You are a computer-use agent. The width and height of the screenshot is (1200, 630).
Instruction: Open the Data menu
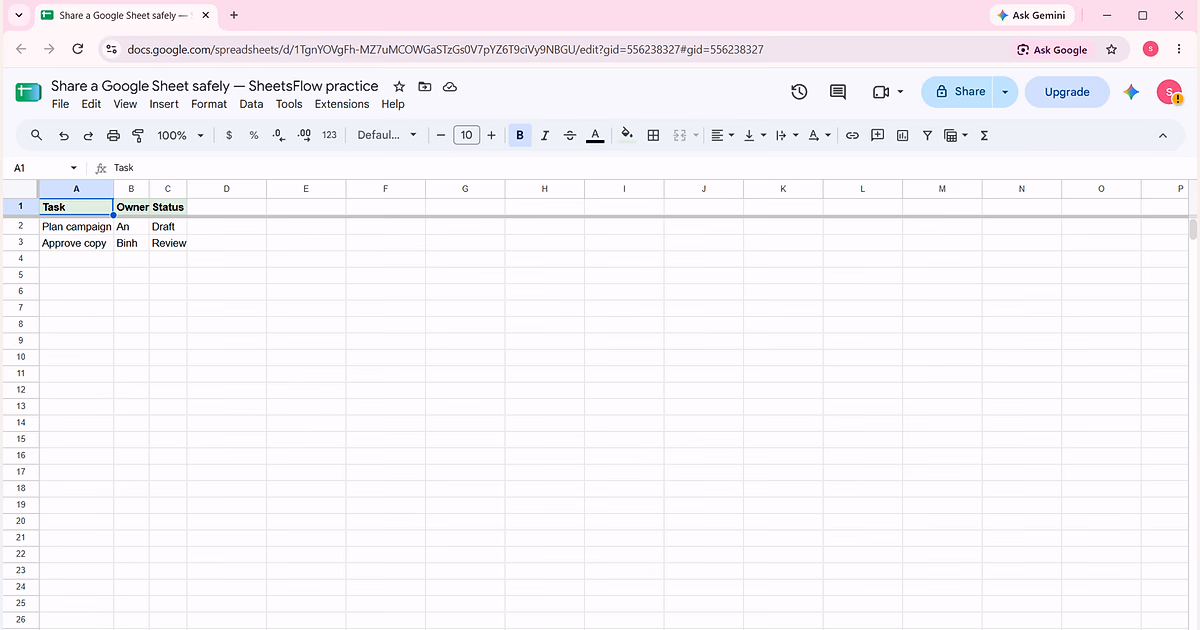tap(251, 104)
